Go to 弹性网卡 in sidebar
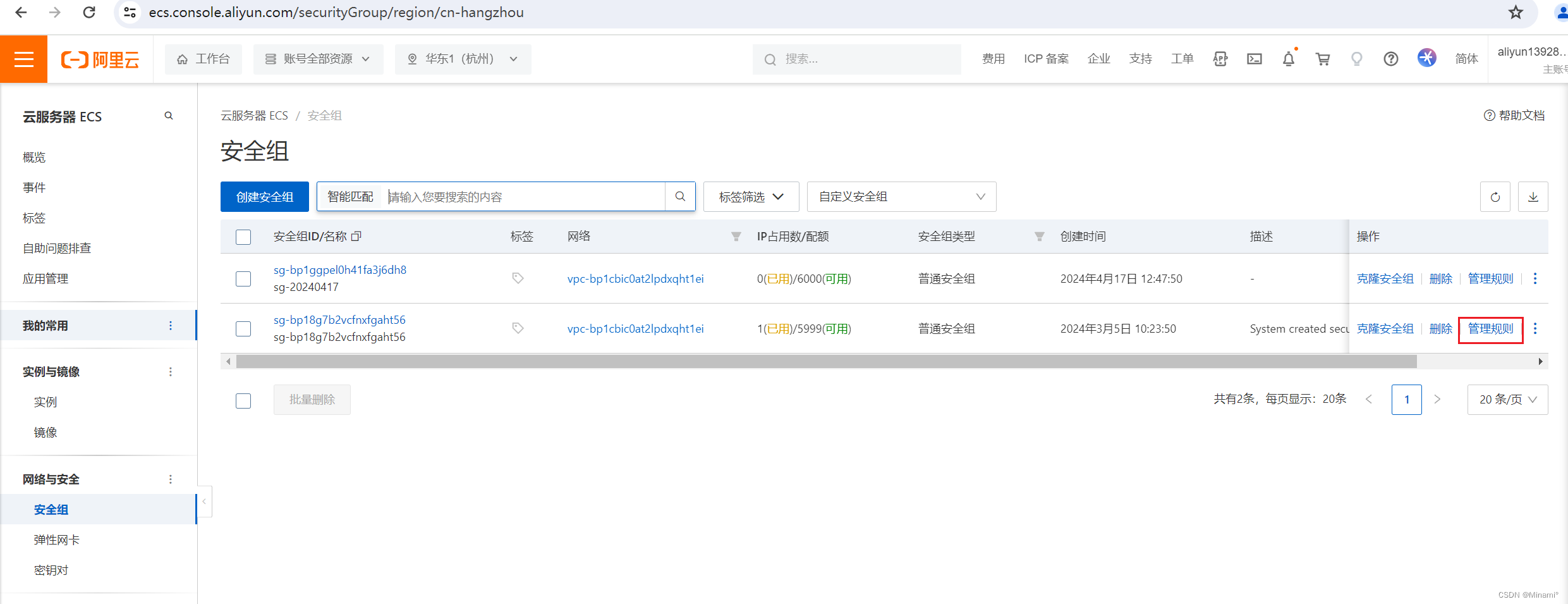 pyautogui.click(x=57, y=540)
